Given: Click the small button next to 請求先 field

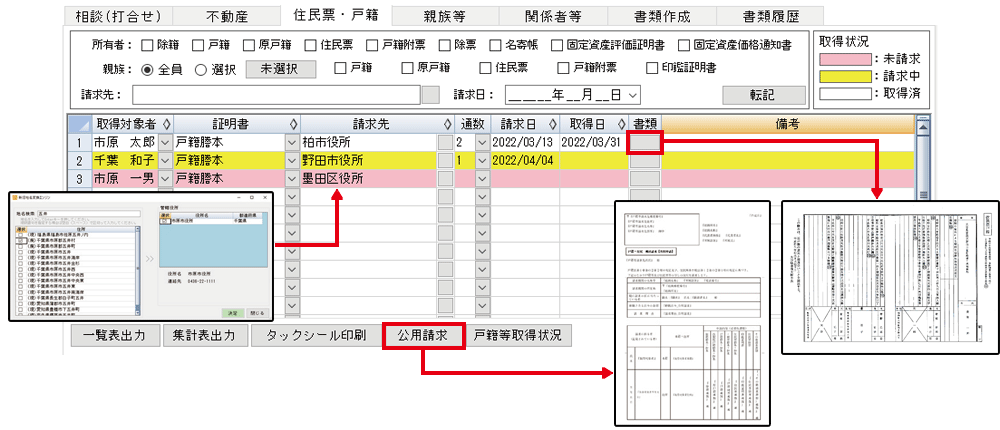Looking at the screenshot, I should (x=430, y=95).
